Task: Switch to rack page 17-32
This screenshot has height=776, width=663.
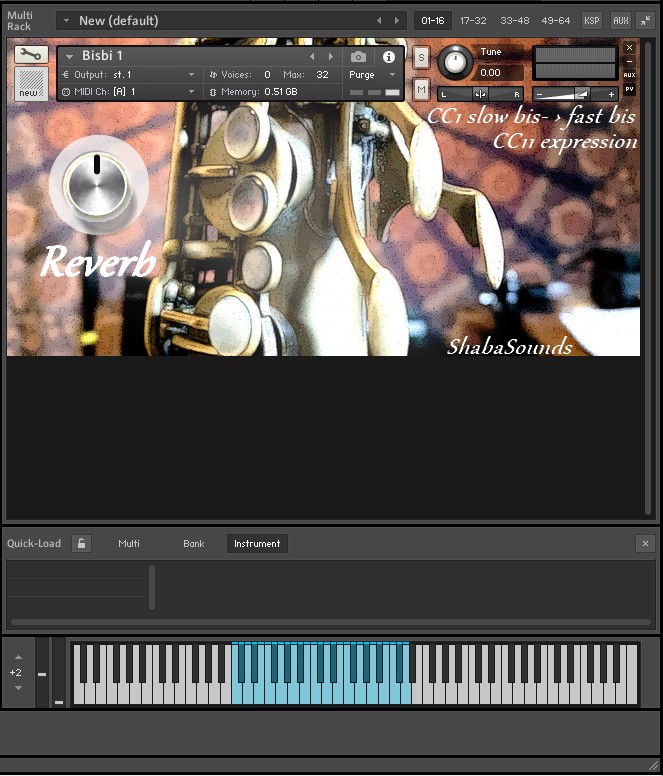Action: pyautogui.click(x=473, y=20)
